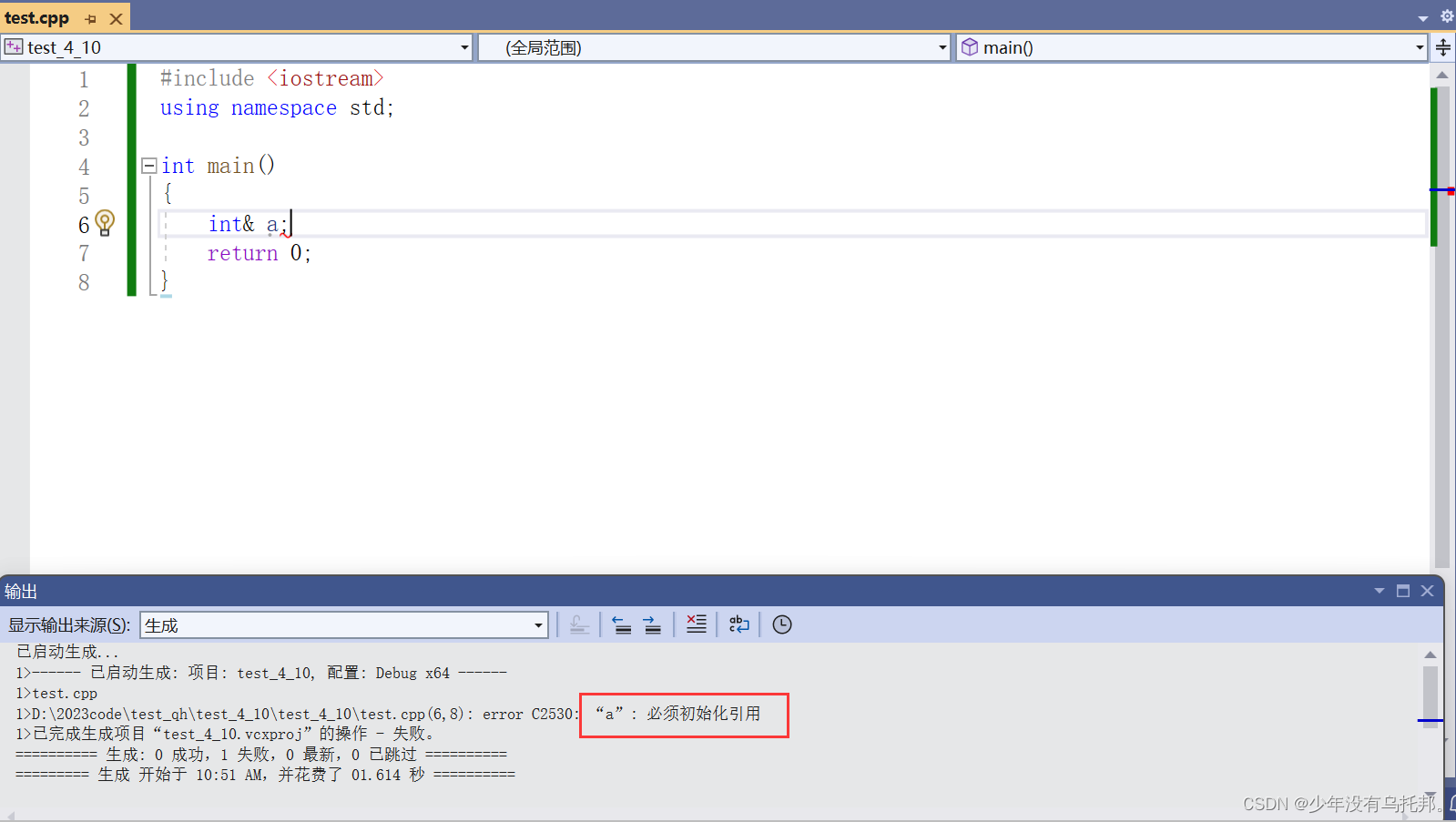Close the output panel
Viewport: 1456px width, 822px height.
click(x=1428, y=591)
